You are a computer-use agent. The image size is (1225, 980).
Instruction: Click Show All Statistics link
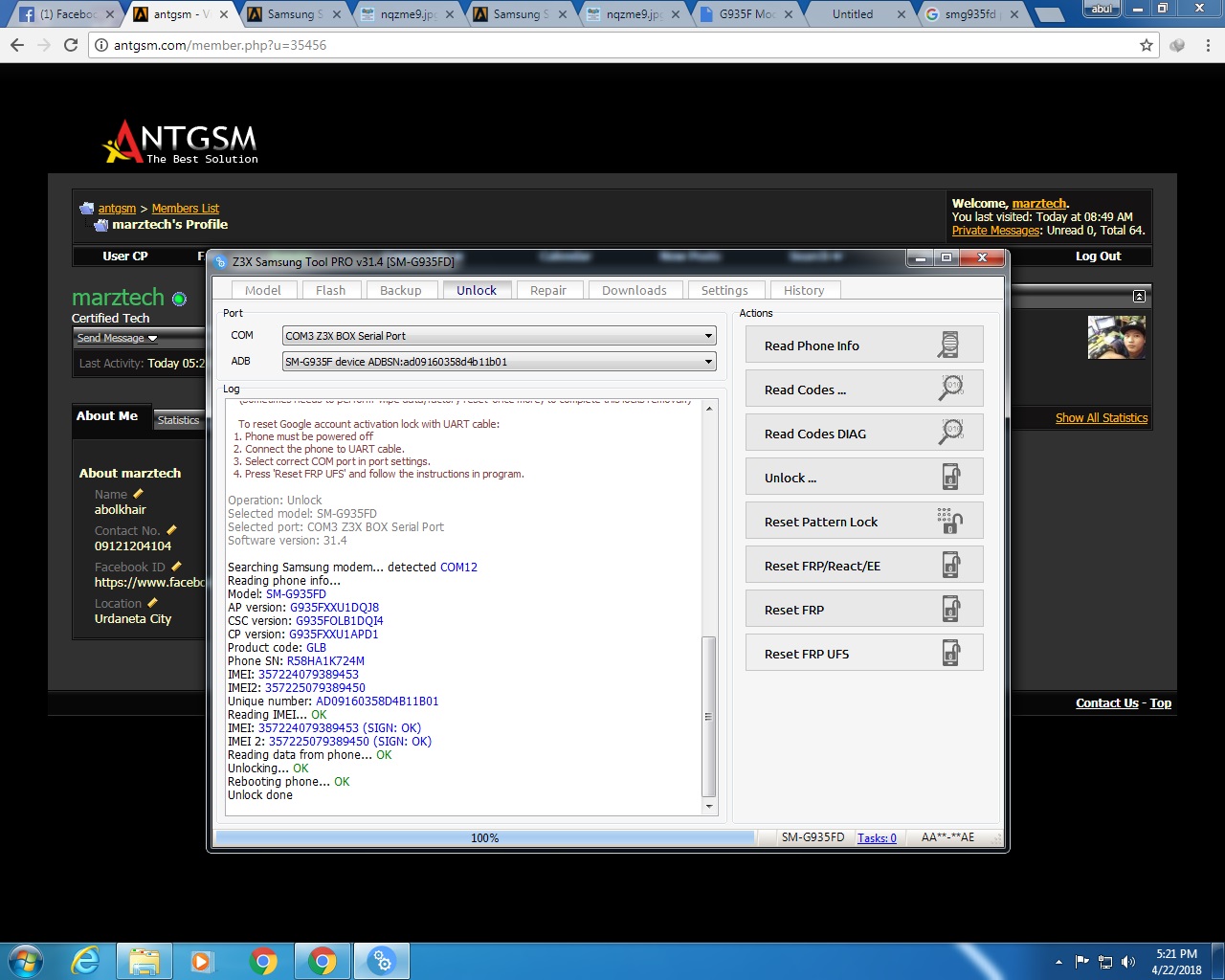pyautogui.click(x=1102, y=417)
